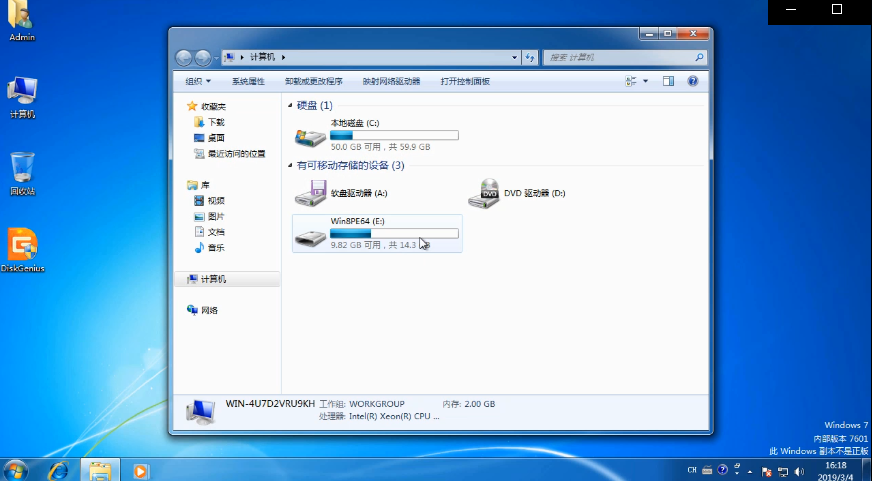This screenshot has height=481, width=872.
Task: Click the help question mark icon
Action: (692, 81)
